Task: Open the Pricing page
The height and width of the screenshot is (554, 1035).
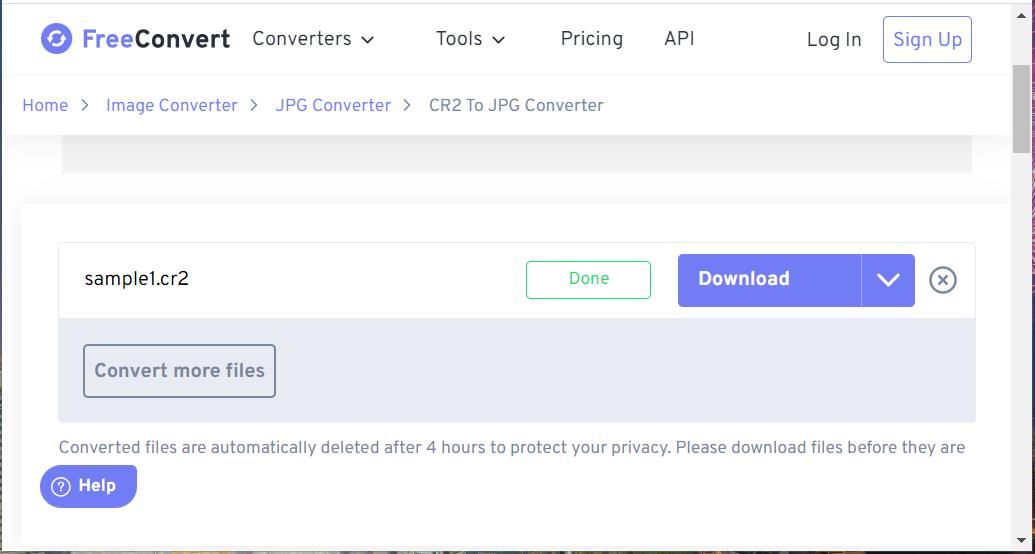Action: tap(591, 39)
